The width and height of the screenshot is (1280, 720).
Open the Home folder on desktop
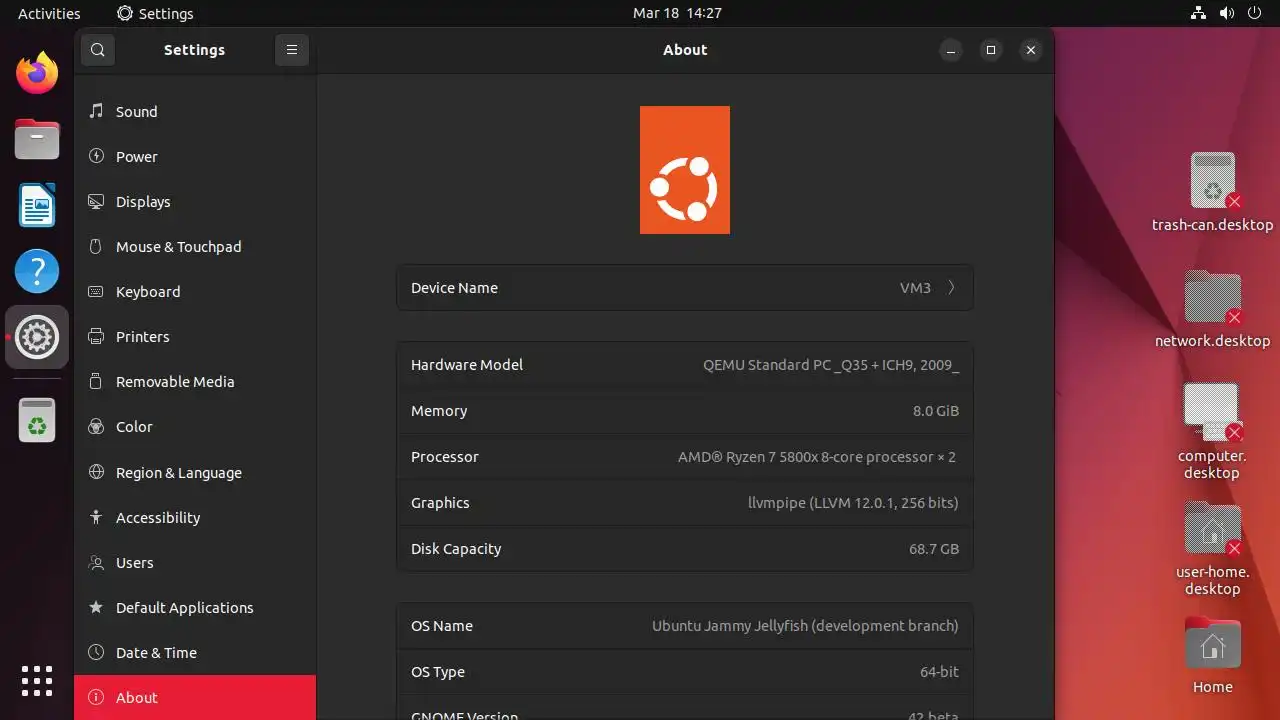click(x=1212, y=656)
